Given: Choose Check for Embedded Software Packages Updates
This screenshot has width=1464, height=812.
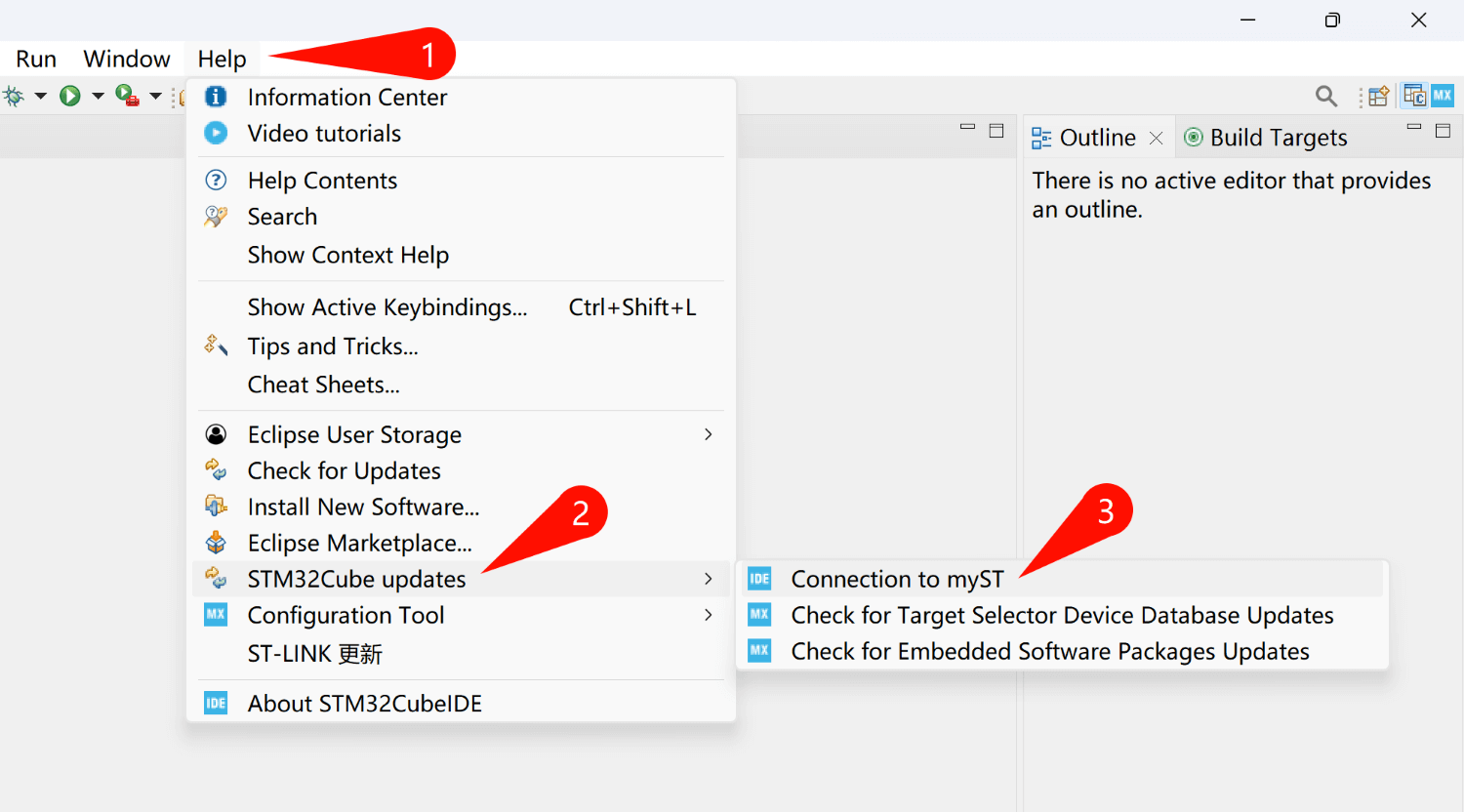Looking at the screenshot, I should coord(1049,651).
